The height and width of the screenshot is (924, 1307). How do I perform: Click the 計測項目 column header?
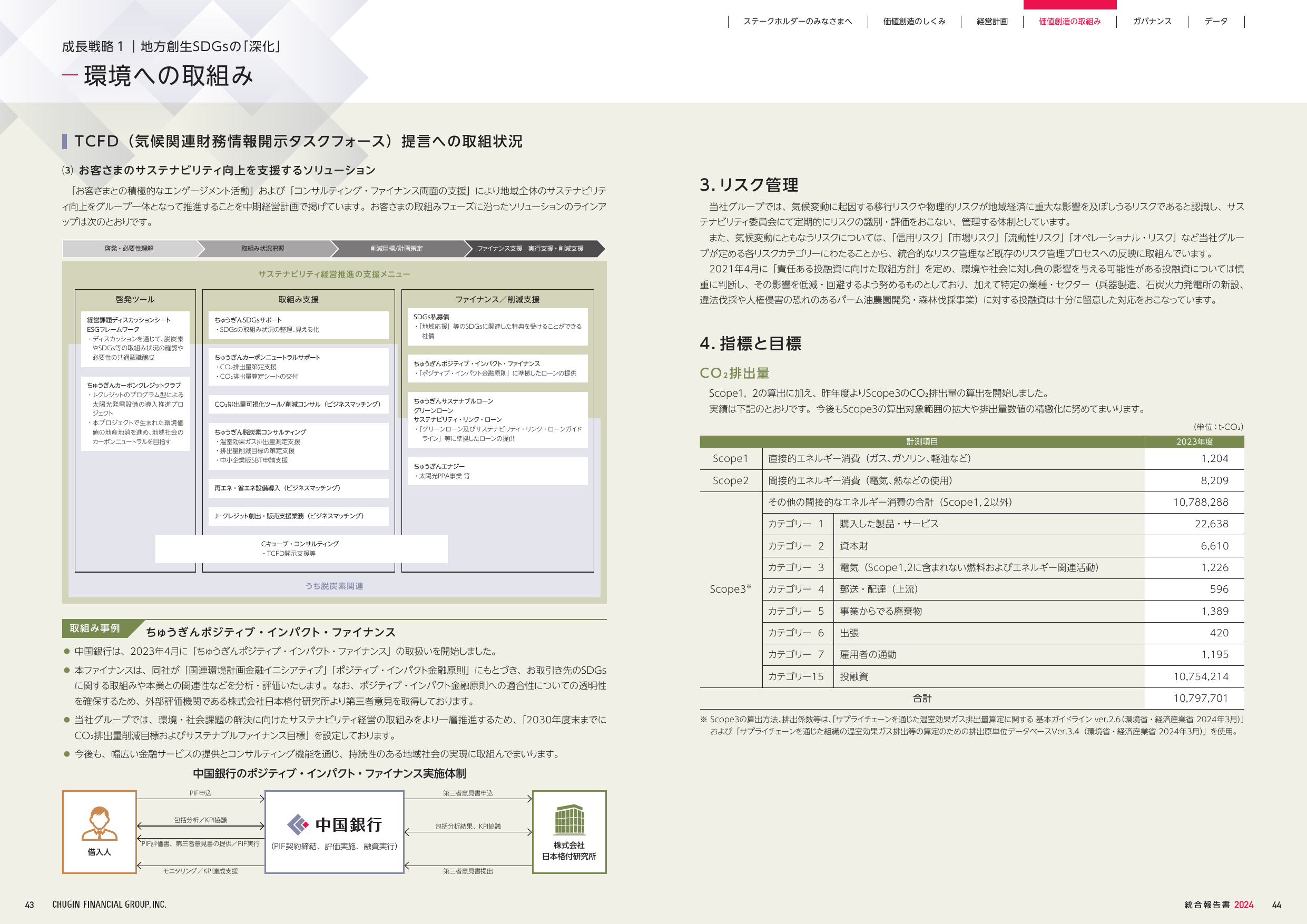[x=922, y=442]
